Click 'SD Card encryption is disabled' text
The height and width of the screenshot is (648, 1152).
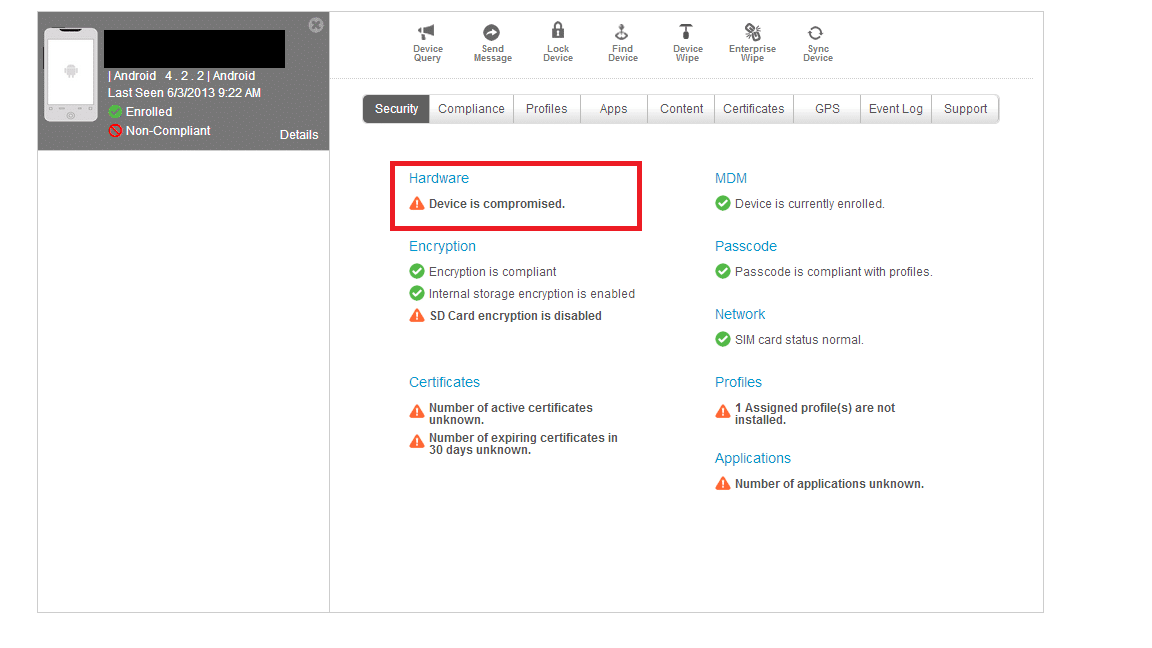coord(515,315)
